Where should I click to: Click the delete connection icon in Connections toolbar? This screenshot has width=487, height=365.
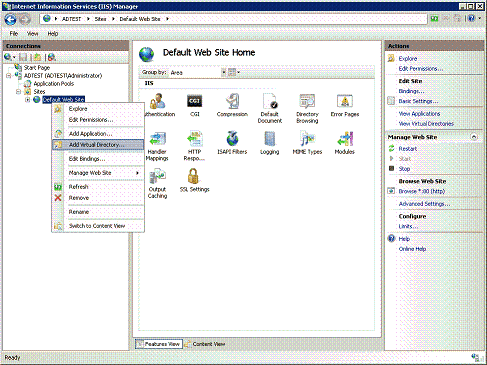coord(51,57)
